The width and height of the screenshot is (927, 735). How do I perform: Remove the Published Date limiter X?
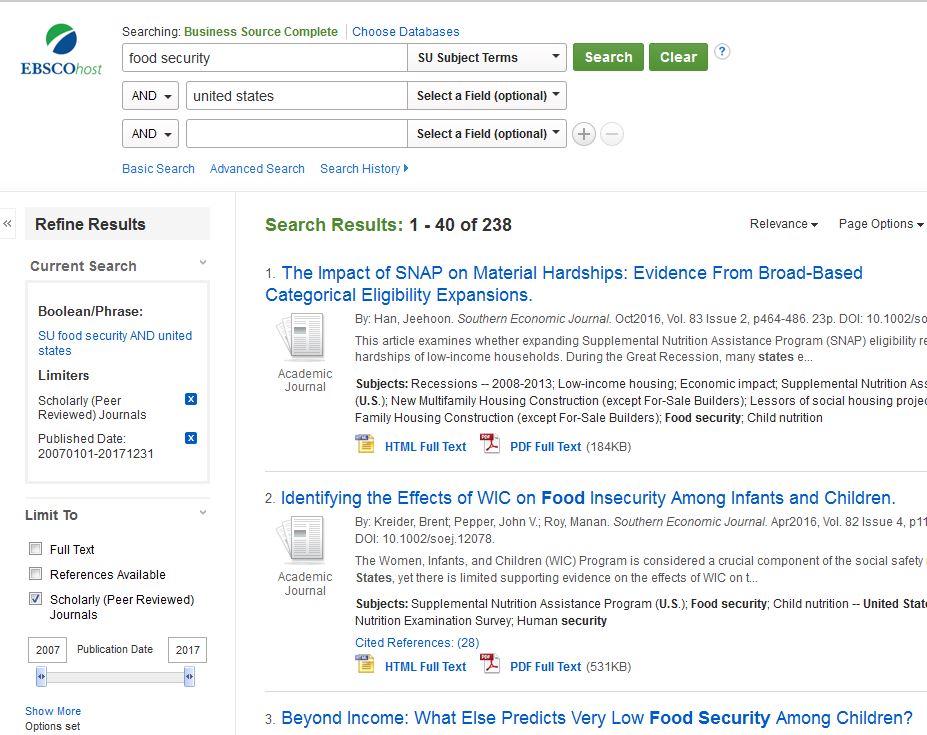191,438
